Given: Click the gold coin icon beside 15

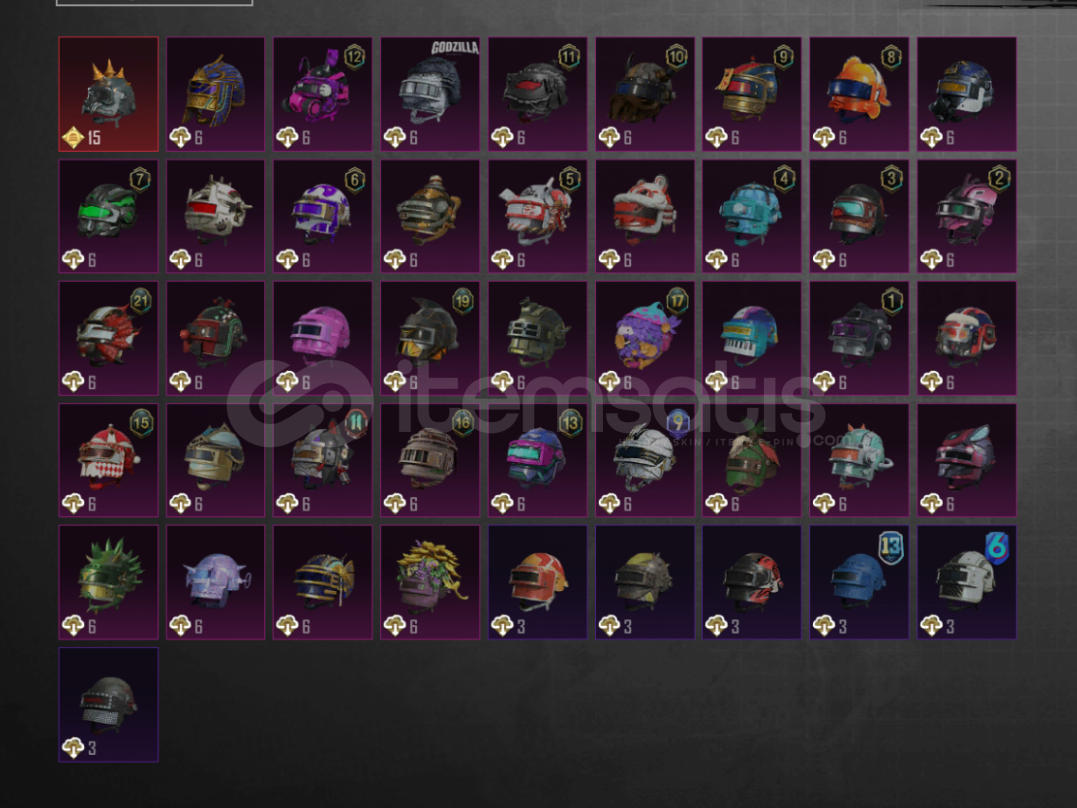Looking at the screenshot, I should tap(73, 137).
